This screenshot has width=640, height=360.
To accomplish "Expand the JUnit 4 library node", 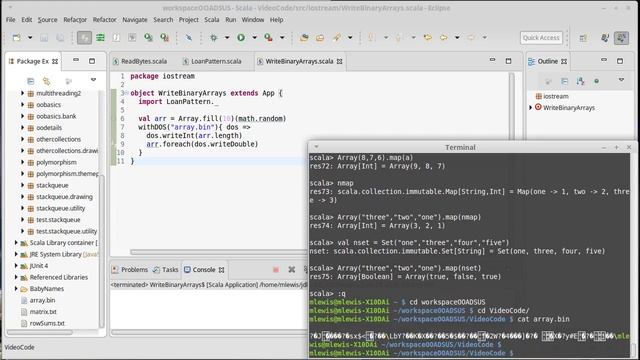I will coord(16,265).
